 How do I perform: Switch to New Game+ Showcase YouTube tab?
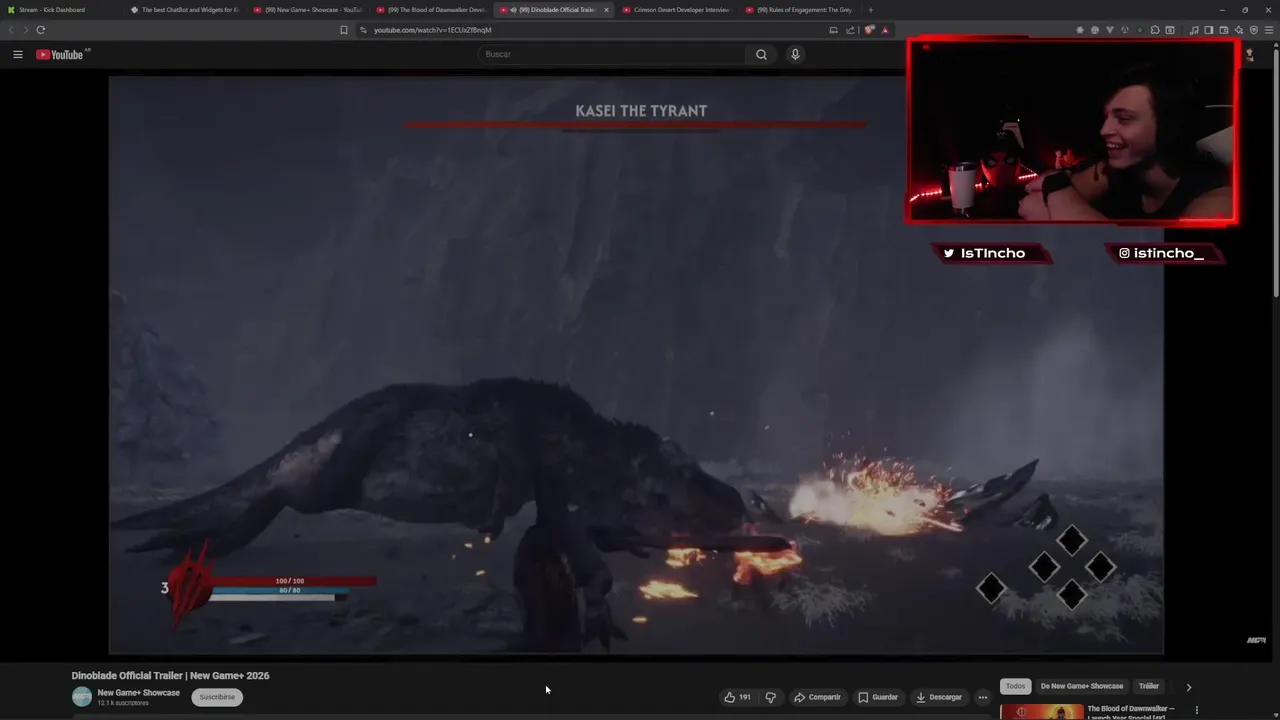(x=308, y=10)
